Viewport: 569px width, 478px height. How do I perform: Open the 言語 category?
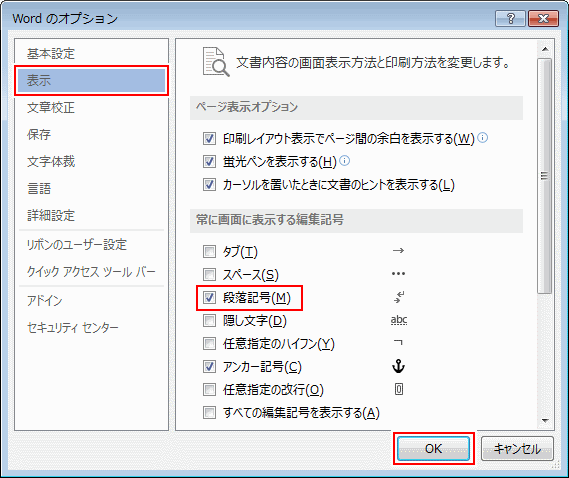91,188
